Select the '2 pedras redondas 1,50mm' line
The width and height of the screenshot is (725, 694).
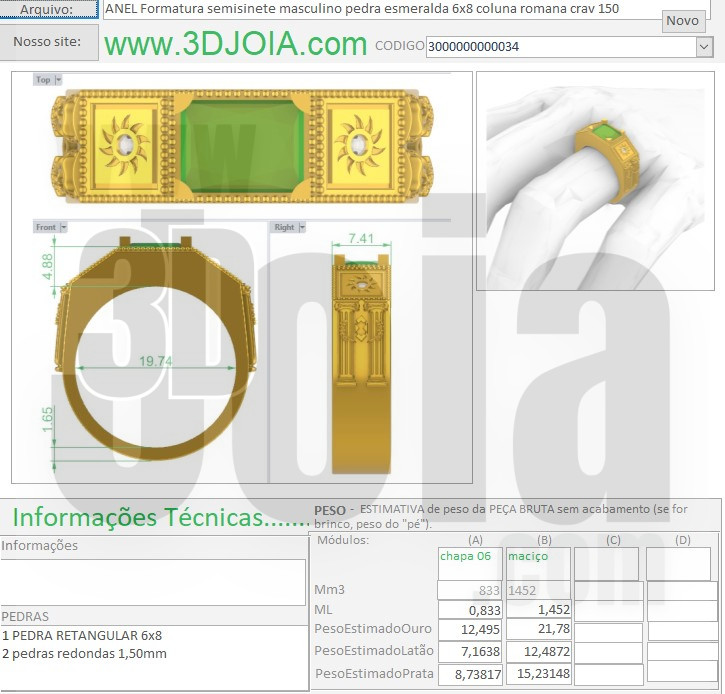click(x=84, y=654)
